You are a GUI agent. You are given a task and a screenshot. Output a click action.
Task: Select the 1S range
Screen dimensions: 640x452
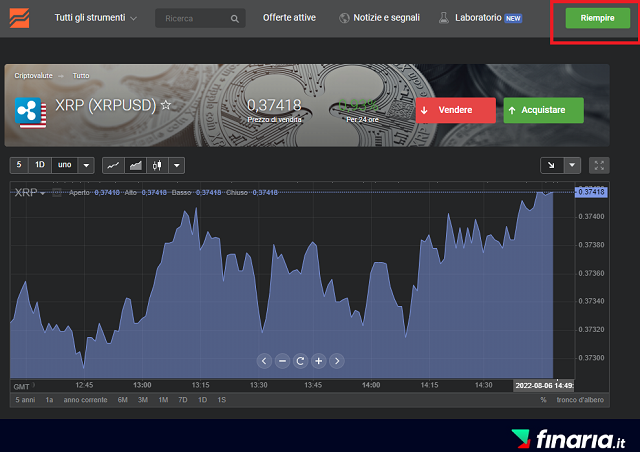[222, 400]
